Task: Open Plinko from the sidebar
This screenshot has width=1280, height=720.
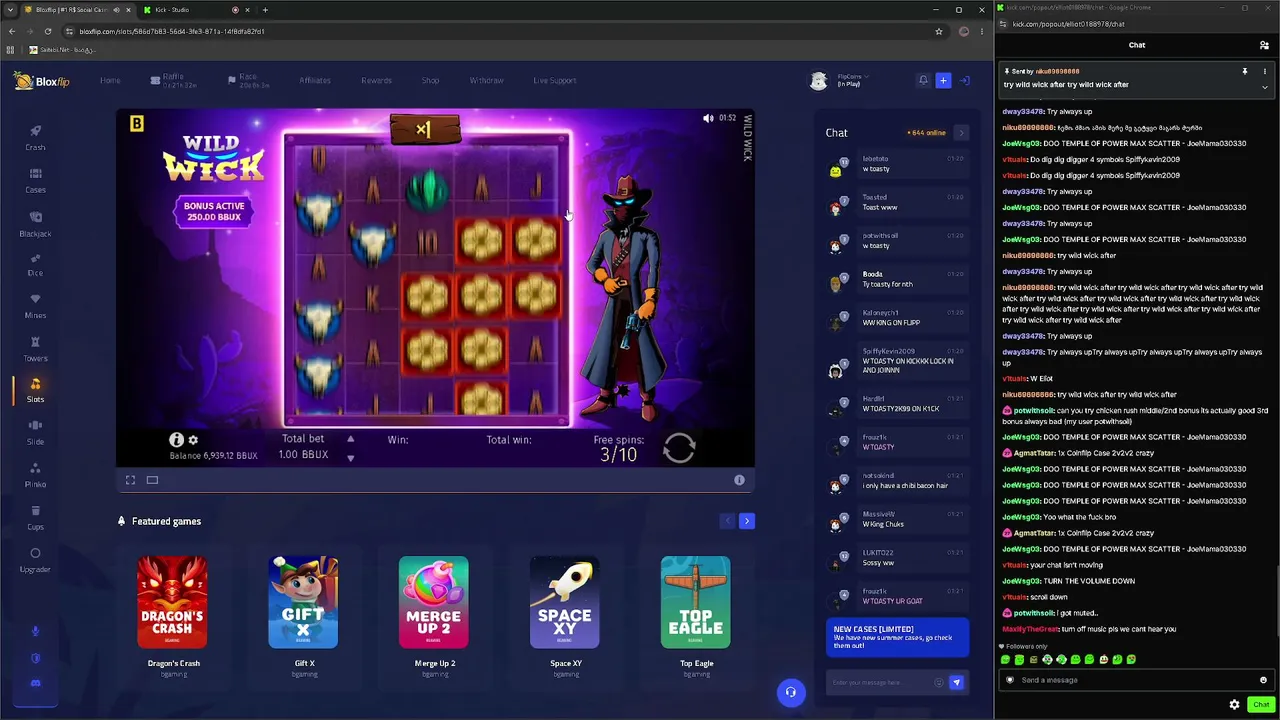Action: (x=35, y=475)
